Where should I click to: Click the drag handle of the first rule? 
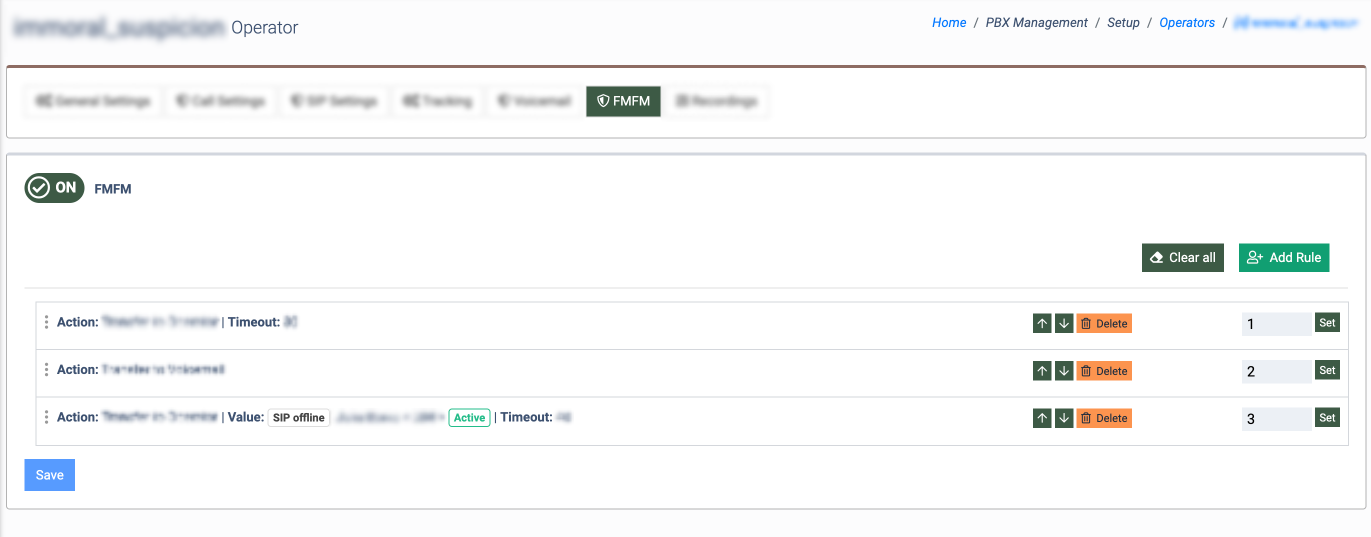click(46, 322)
